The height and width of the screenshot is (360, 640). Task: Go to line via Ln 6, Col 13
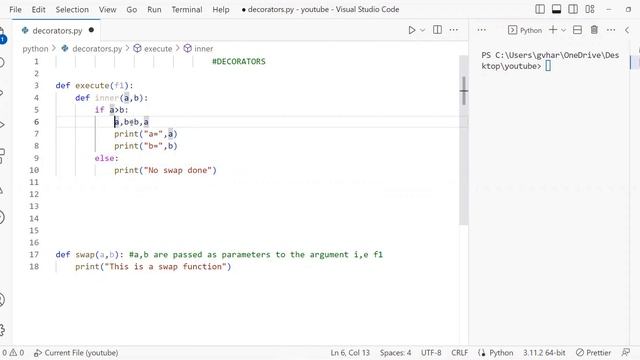click(350, 353)
